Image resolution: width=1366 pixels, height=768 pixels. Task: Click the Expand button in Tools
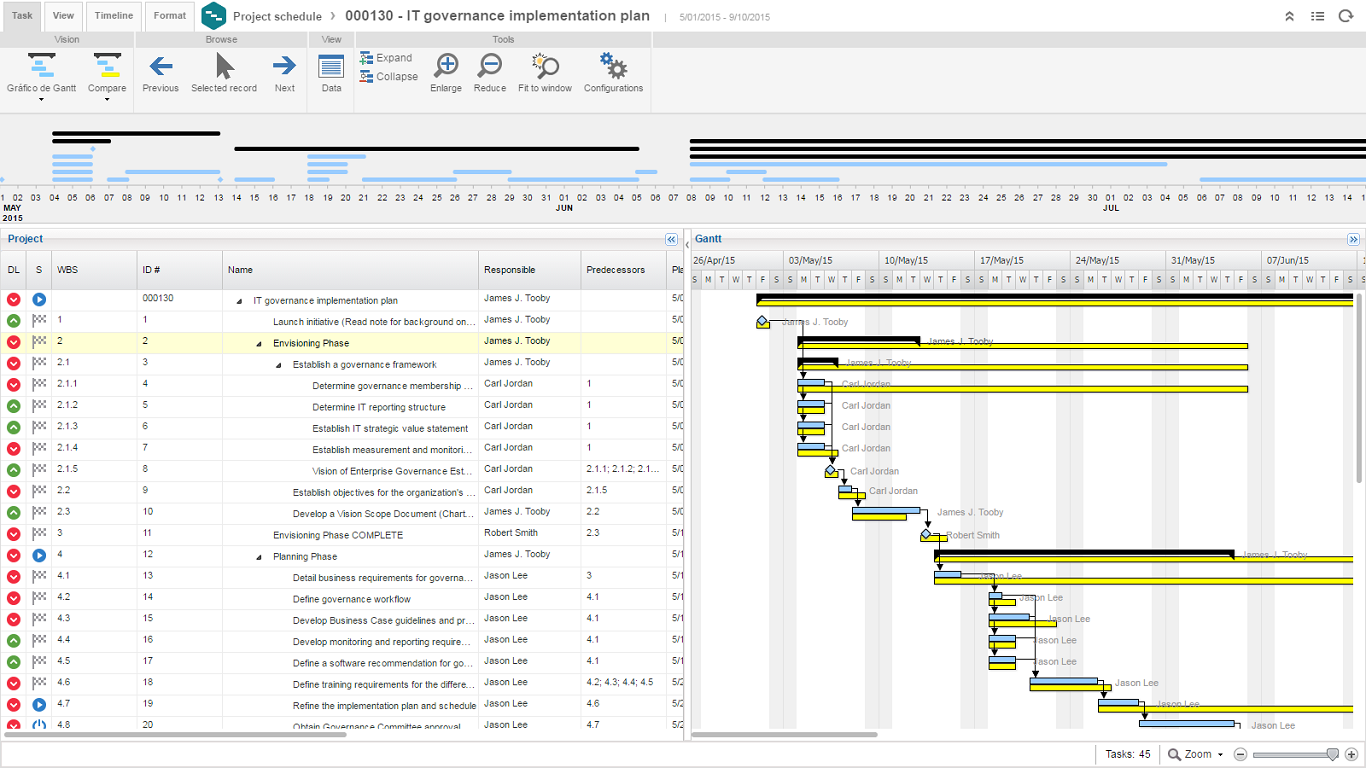coord(386,58)
